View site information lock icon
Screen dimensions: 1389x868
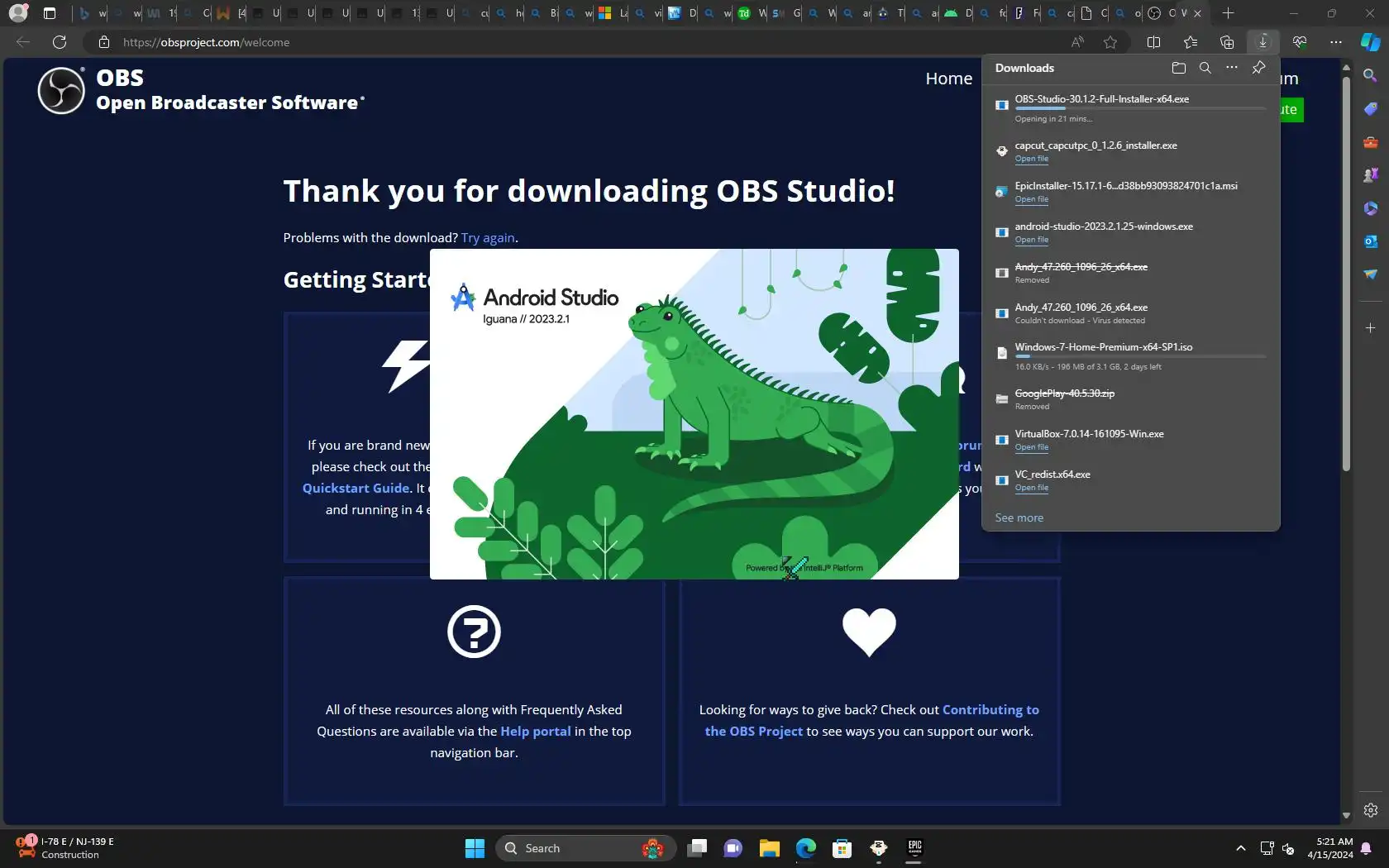tap(103, 42)
